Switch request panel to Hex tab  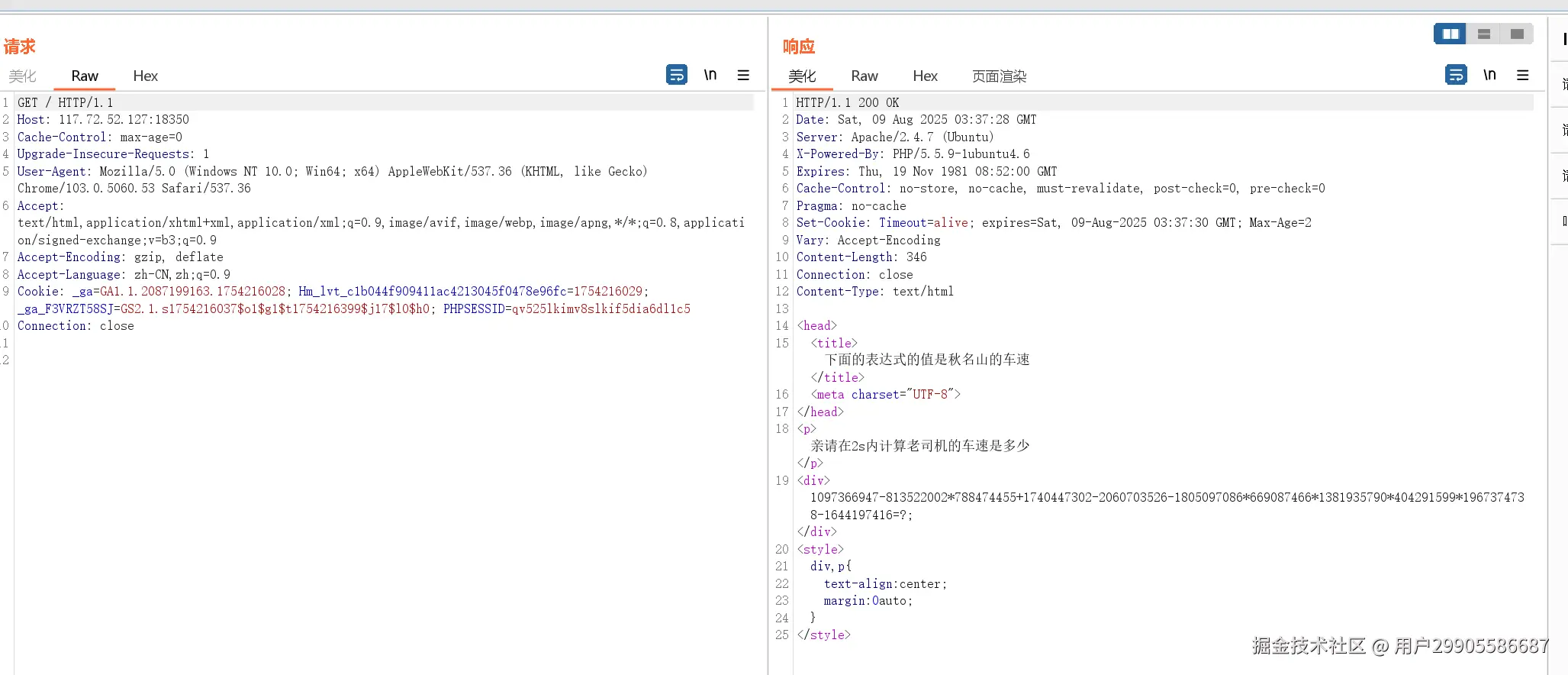click(145, 76)
